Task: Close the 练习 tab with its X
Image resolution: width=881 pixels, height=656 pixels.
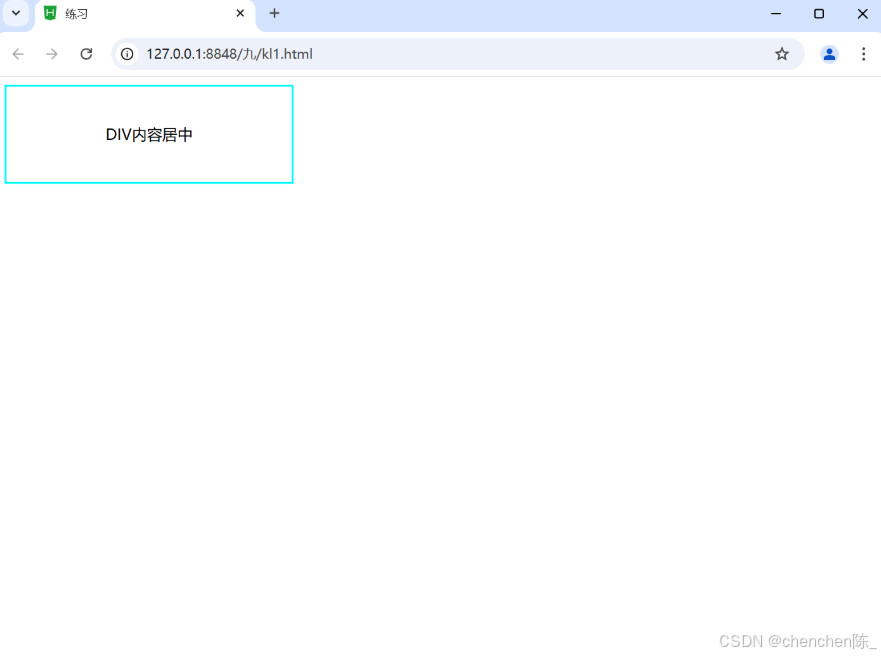Action: click(x=240, y=14)
